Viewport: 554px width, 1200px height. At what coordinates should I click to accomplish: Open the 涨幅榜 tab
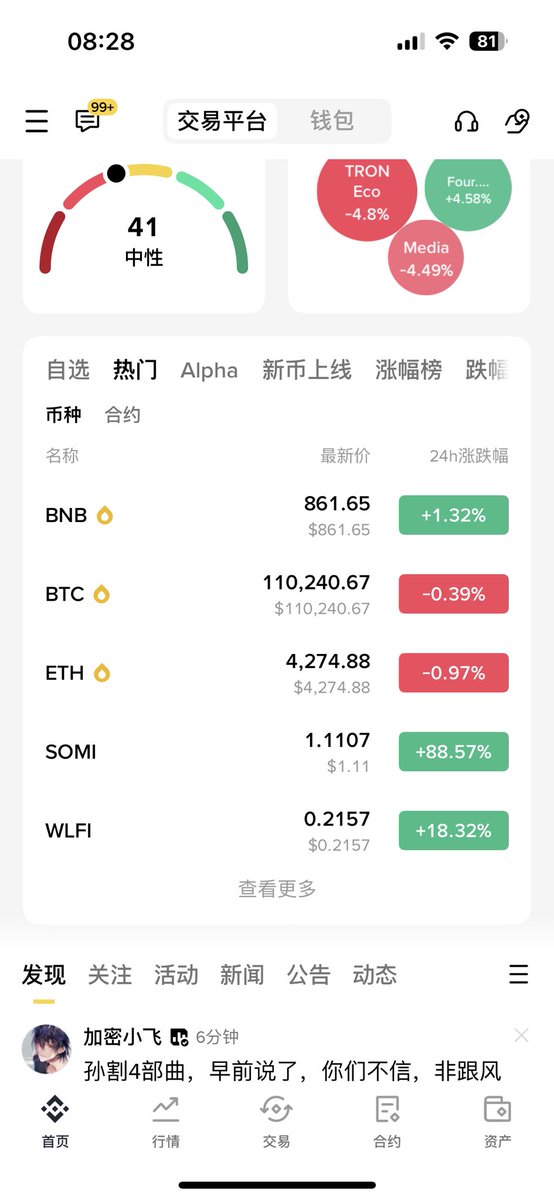408,370
